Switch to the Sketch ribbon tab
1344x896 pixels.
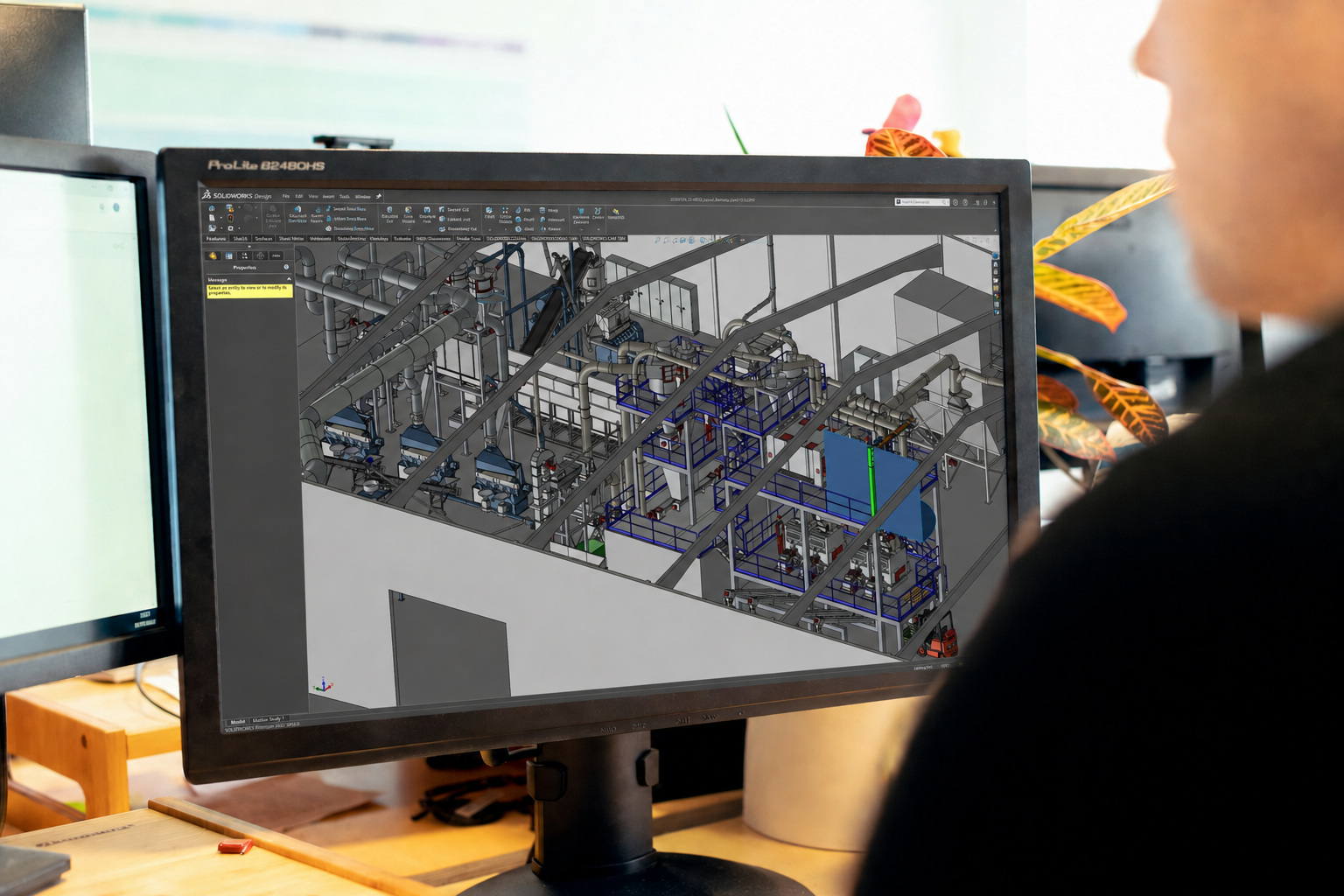pos(241,238)
